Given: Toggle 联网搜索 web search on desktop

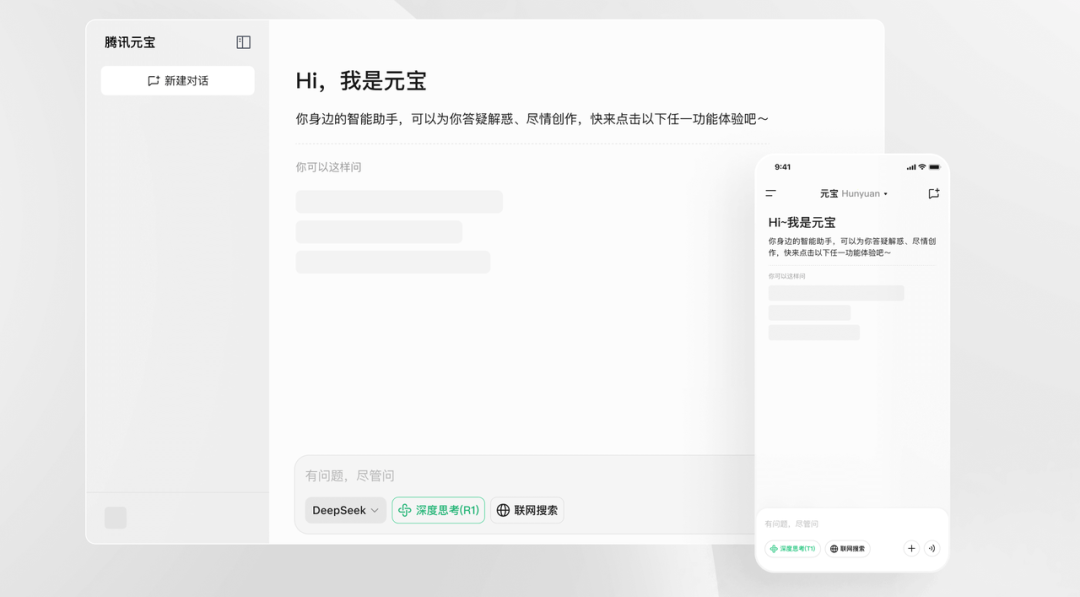Looking at the screenshot, I should [x=527, y=510].
